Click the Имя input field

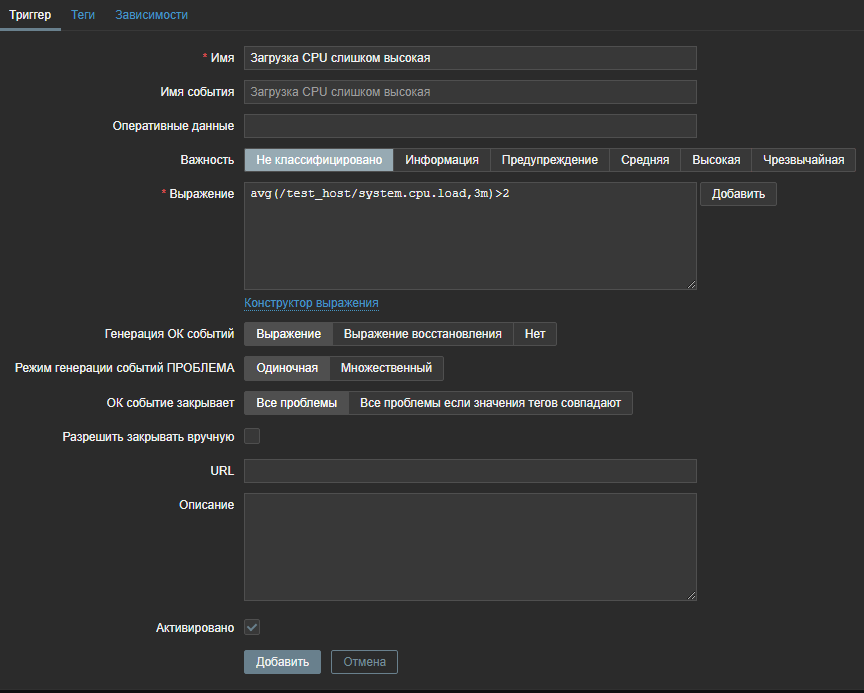470,58
